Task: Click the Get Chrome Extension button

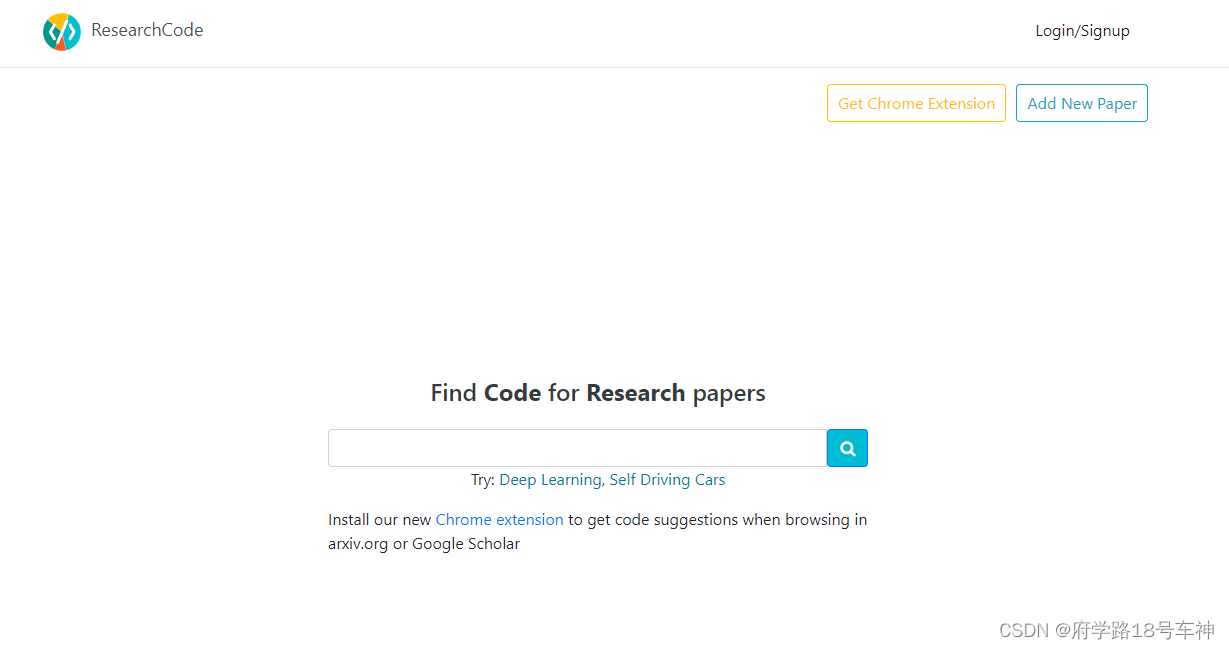Action: coord(916,103)
